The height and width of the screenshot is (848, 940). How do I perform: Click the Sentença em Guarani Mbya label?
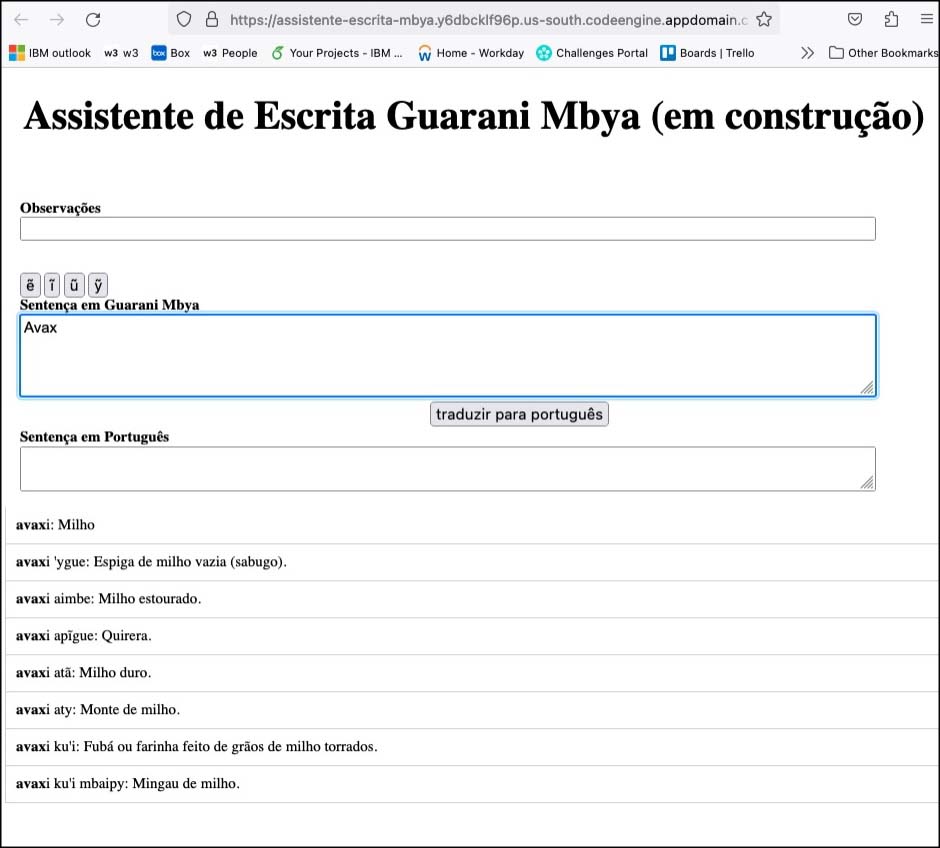coord(110,305)
